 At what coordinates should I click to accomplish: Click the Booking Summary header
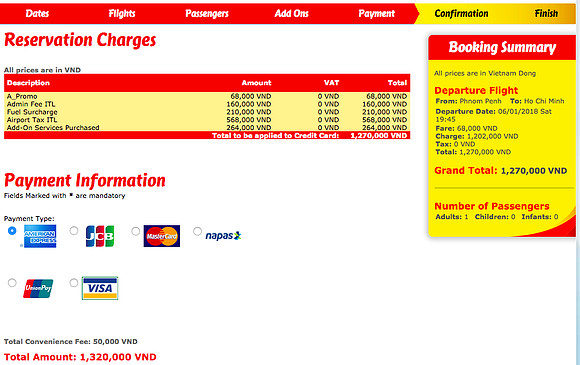tap(502, 47)
